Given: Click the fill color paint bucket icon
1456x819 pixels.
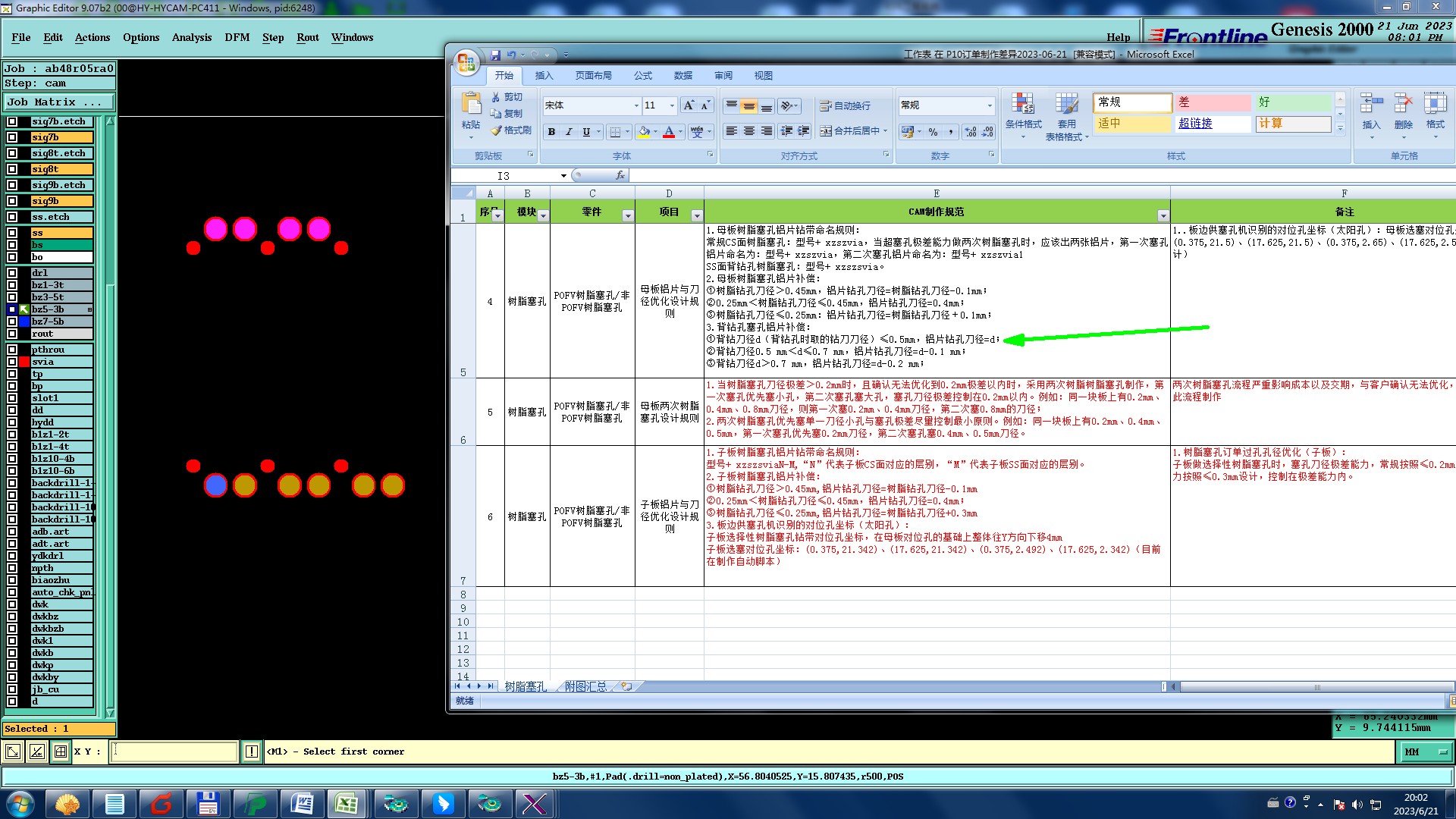Looking at the screenshot, I should tap(644, 132).
